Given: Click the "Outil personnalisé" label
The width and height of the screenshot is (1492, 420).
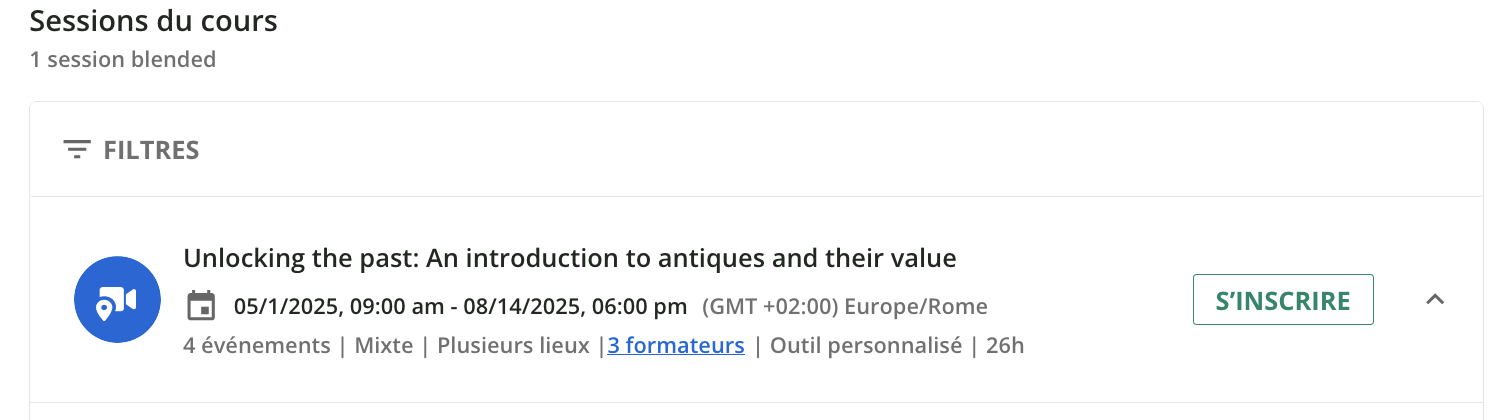Looking at the screenshot, I should tap(867, 346).
